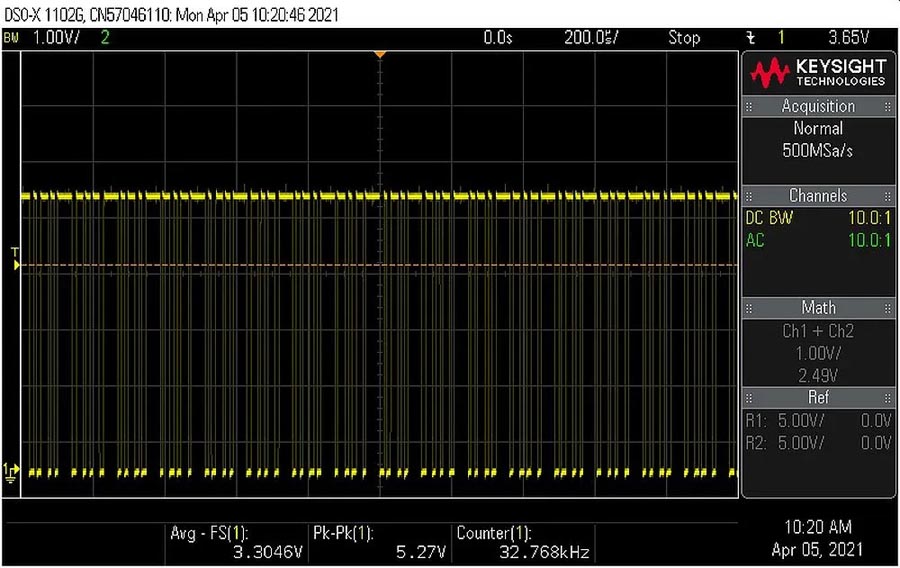This screenshot has height=568, width=900.
Task: Click the orange trigger position marker at top
Action: coord(379,53)
